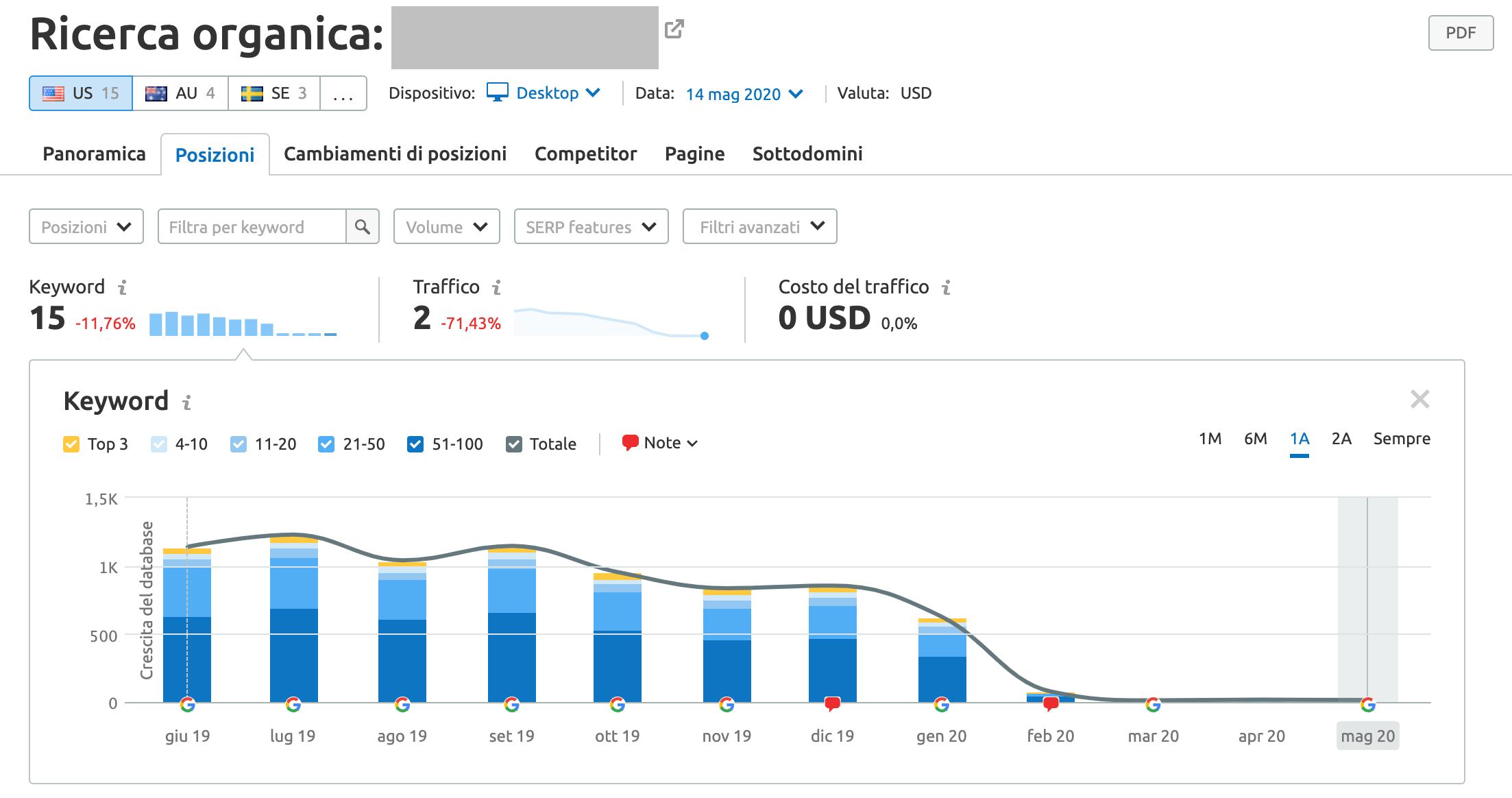Go to the Competitor tab
The height and width of the screenshot is (798, 1512).
click(586, 154)
